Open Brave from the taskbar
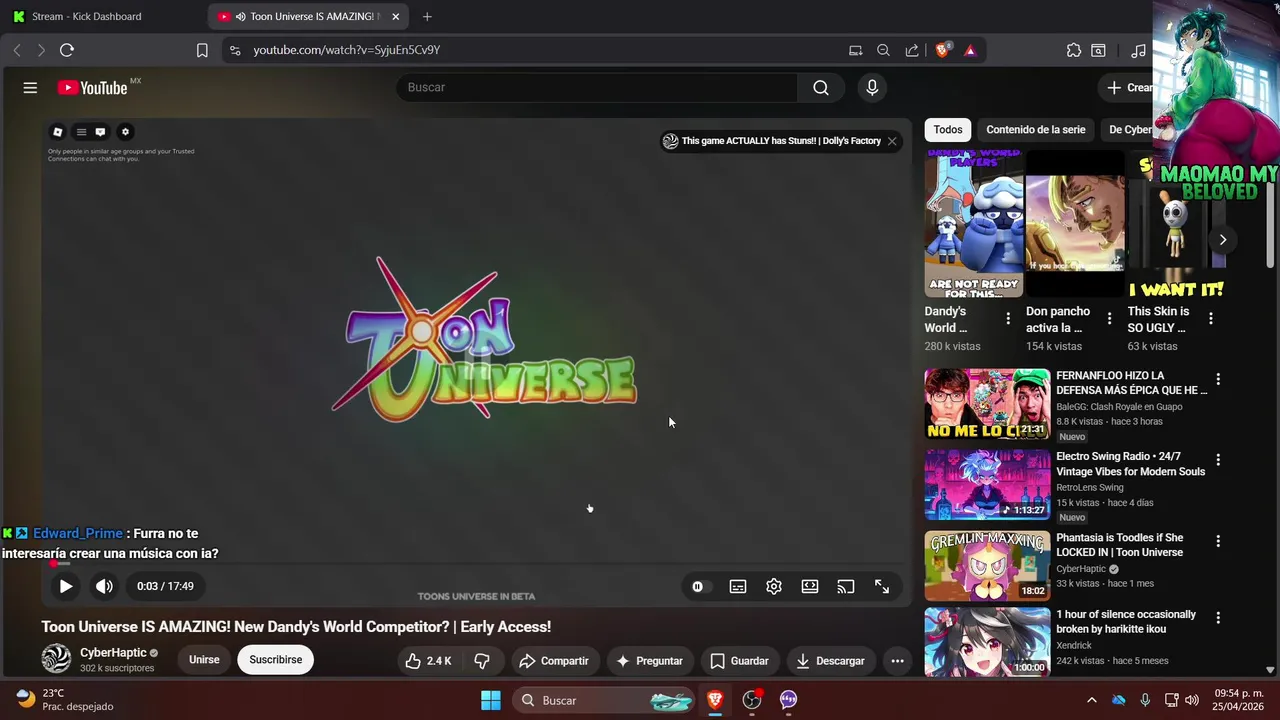 (715, 700)
